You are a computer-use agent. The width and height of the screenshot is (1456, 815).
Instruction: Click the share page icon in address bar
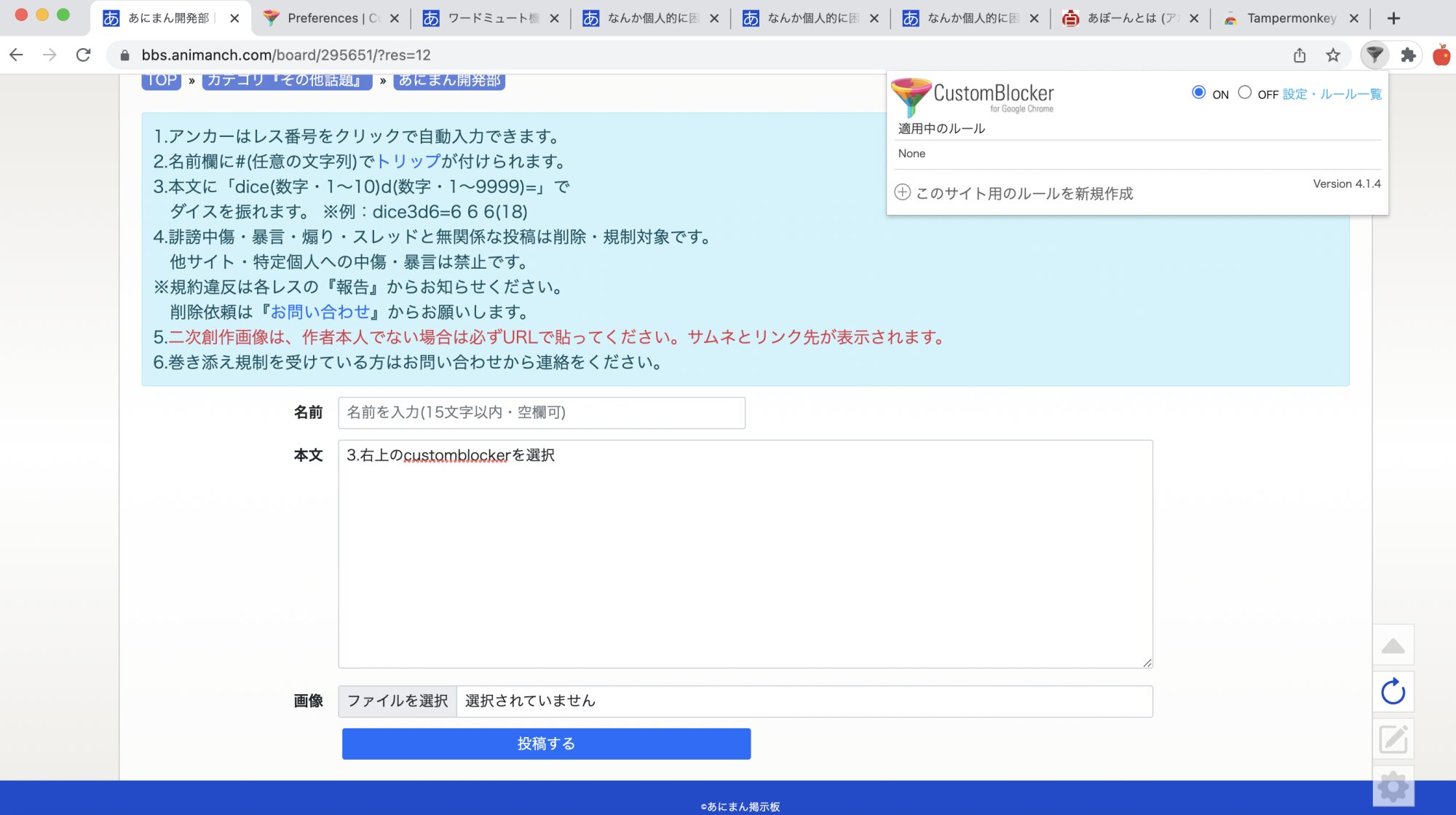[x=1299, y=55]
